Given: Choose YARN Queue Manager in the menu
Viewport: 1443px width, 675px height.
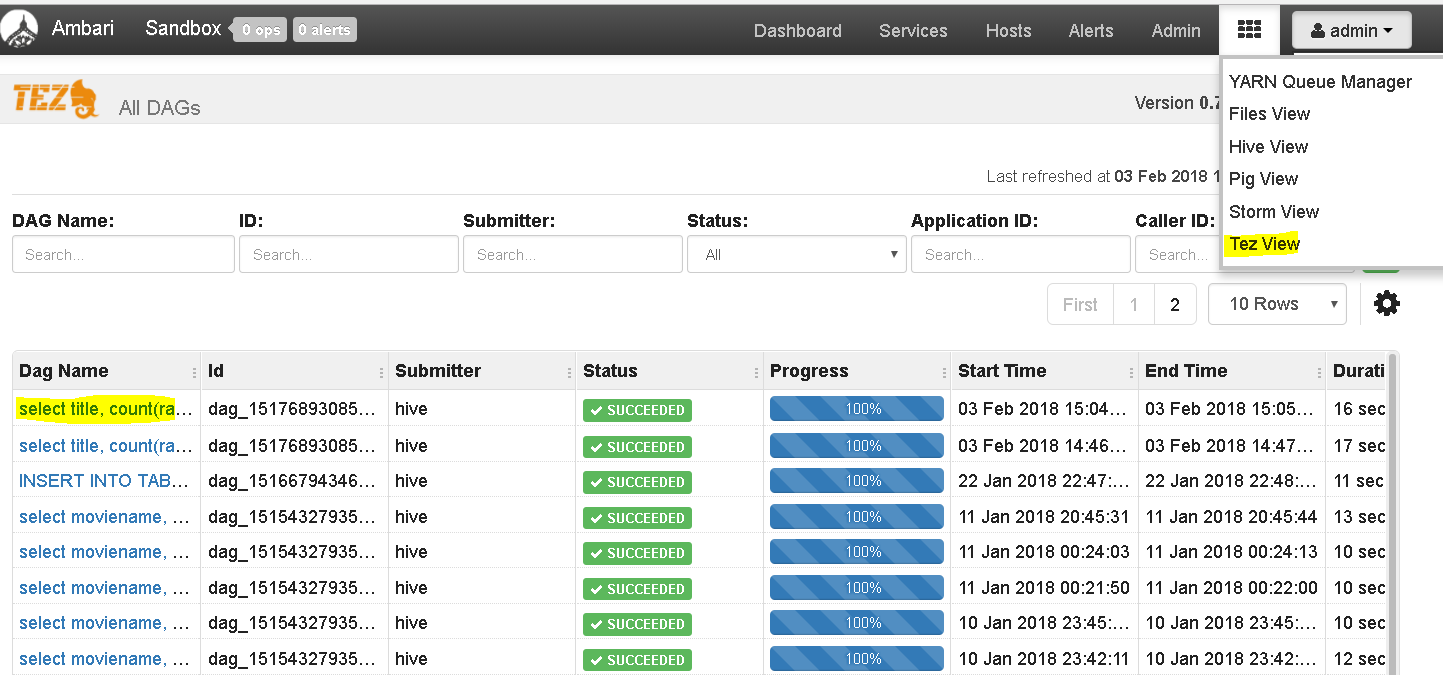Looking at the screenshot, I should click(1320, 82).
